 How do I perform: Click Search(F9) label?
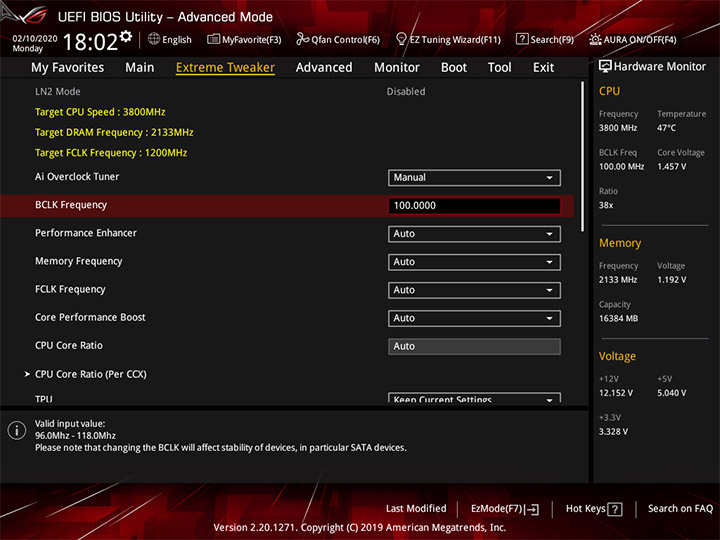[552, 40]
